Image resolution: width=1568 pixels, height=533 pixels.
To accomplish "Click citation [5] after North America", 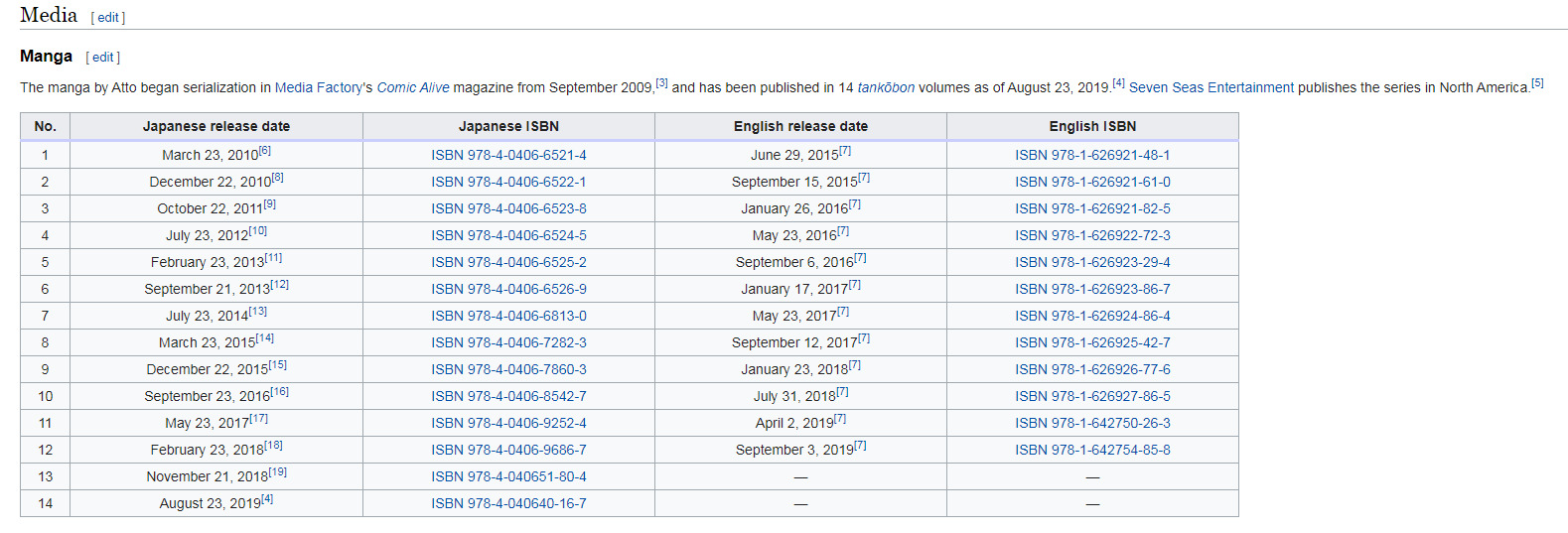I will pyautogui.click(x=1537, y=83).
